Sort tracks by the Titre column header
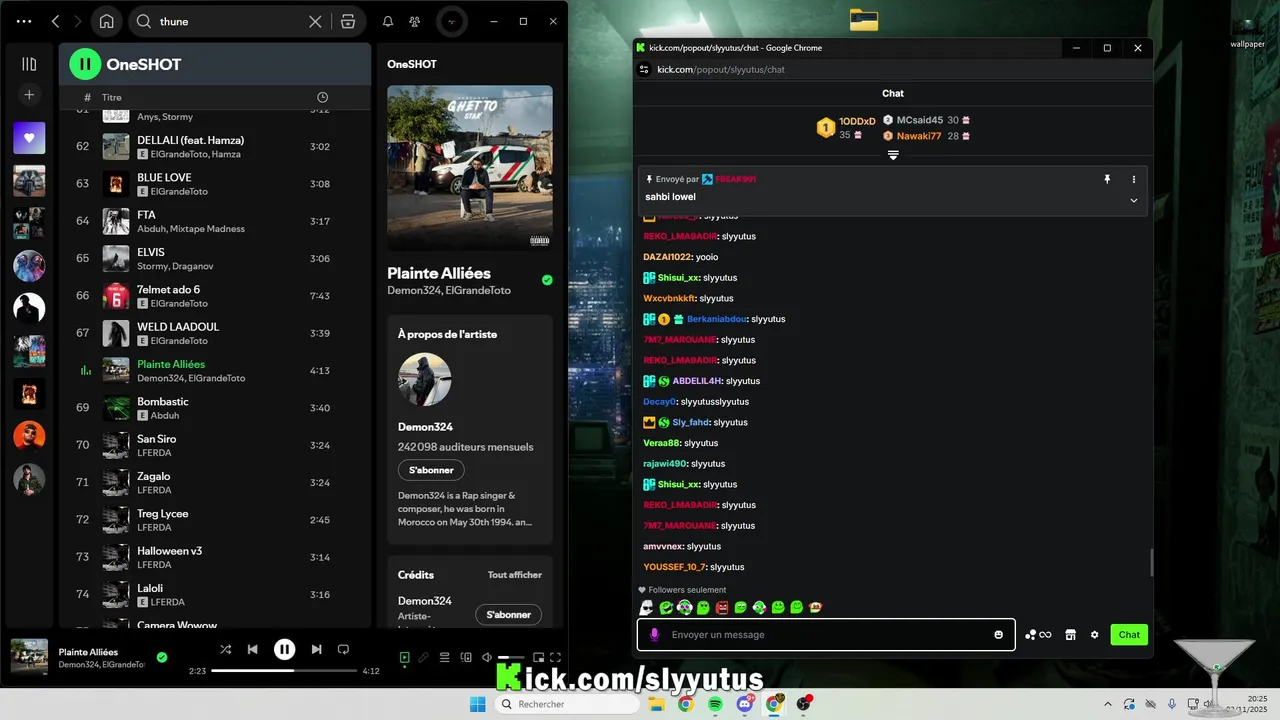 click(x=112, y=97)
